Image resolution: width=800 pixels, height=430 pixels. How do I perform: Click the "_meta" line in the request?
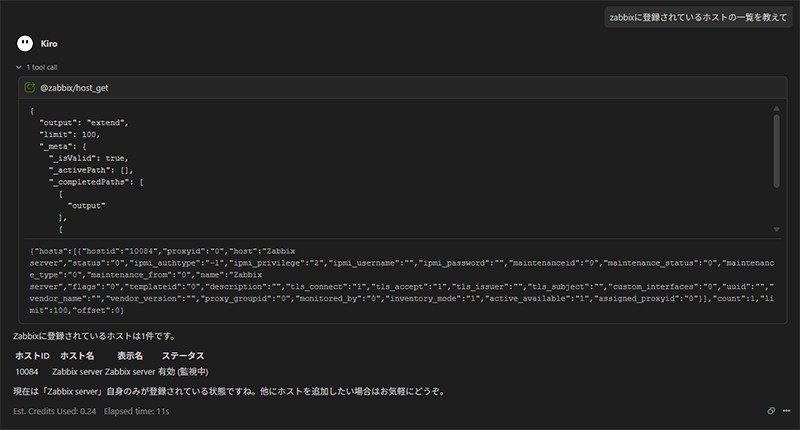(63, 146)
